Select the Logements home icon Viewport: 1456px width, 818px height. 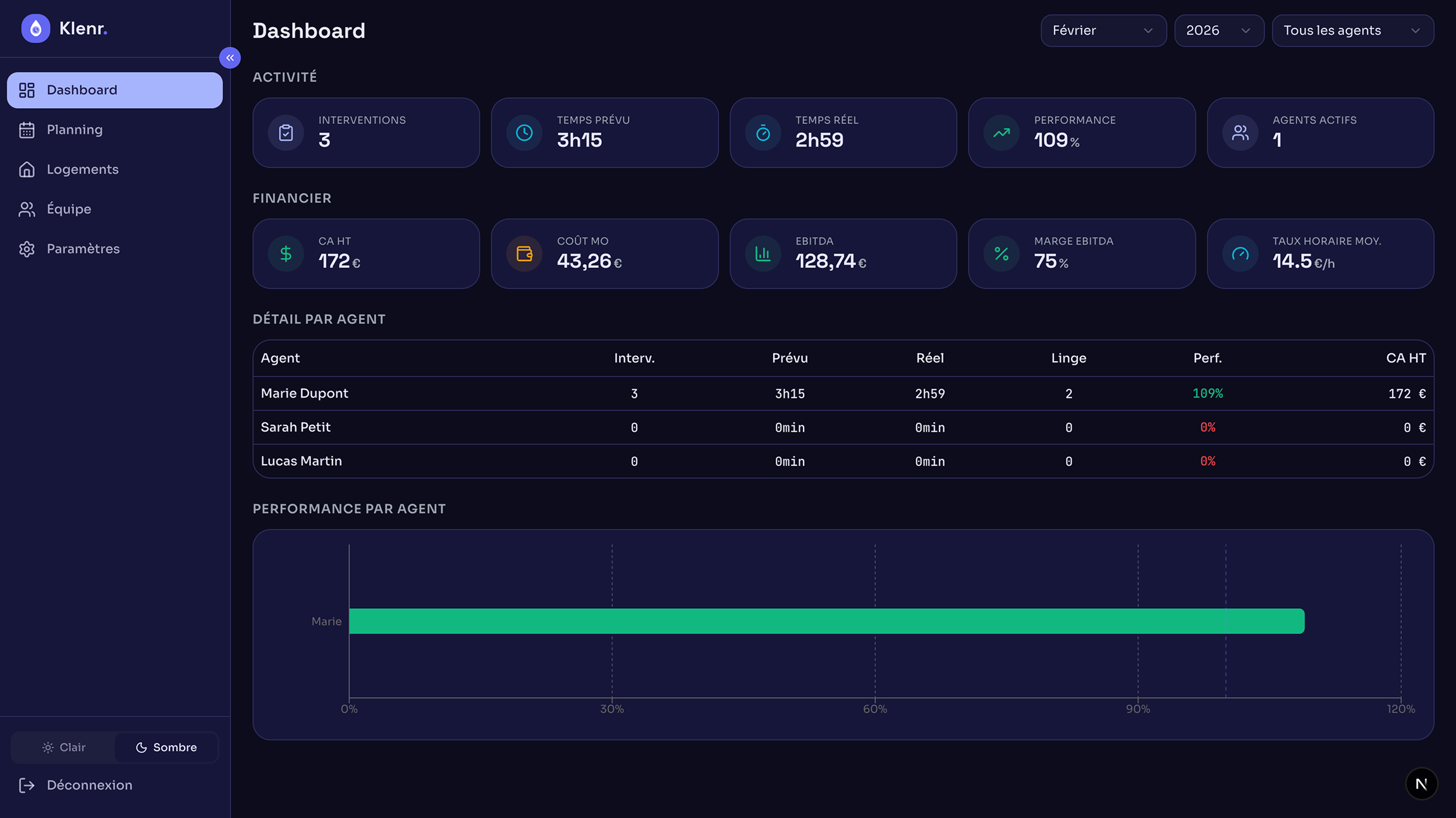(x=27, y=169)
